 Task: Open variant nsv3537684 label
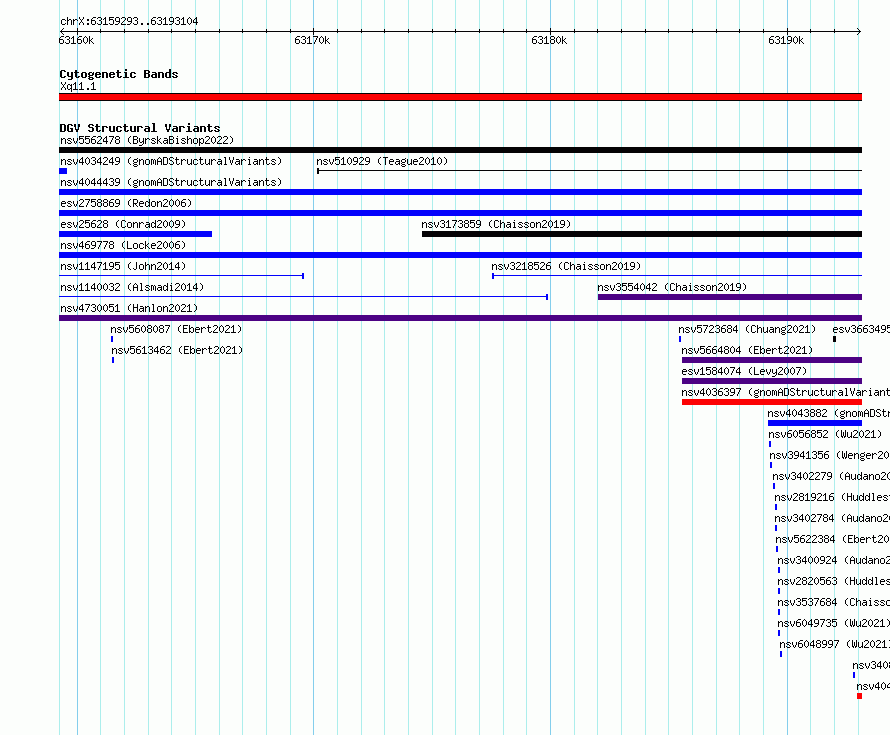coord(833,602)
